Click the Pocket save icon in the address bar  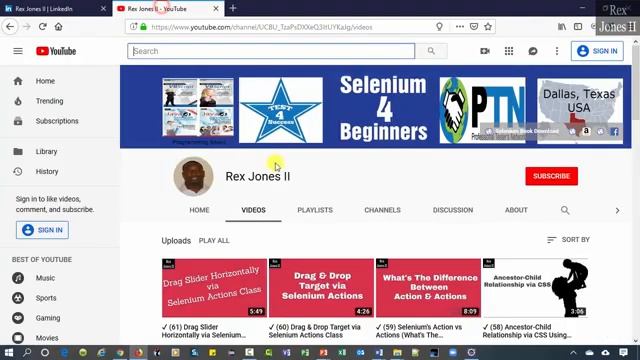tap(473, 27)
